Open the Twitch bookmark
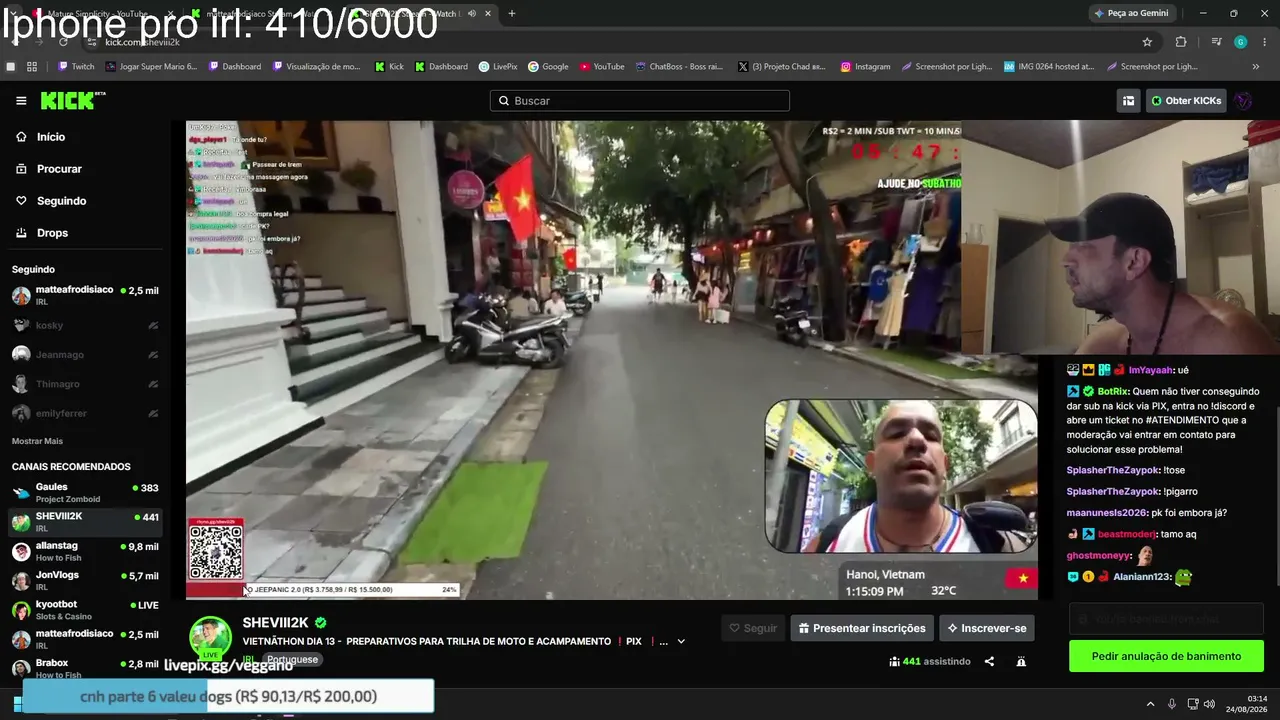1280x720 pixels. [x=76, y=67]
